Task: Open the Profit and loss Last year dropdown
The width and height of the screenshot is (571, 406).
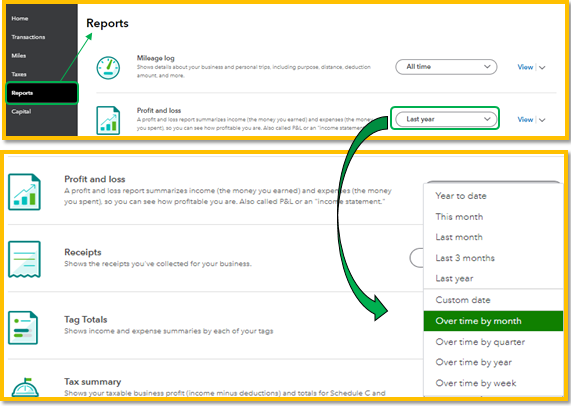Action: 446,119
